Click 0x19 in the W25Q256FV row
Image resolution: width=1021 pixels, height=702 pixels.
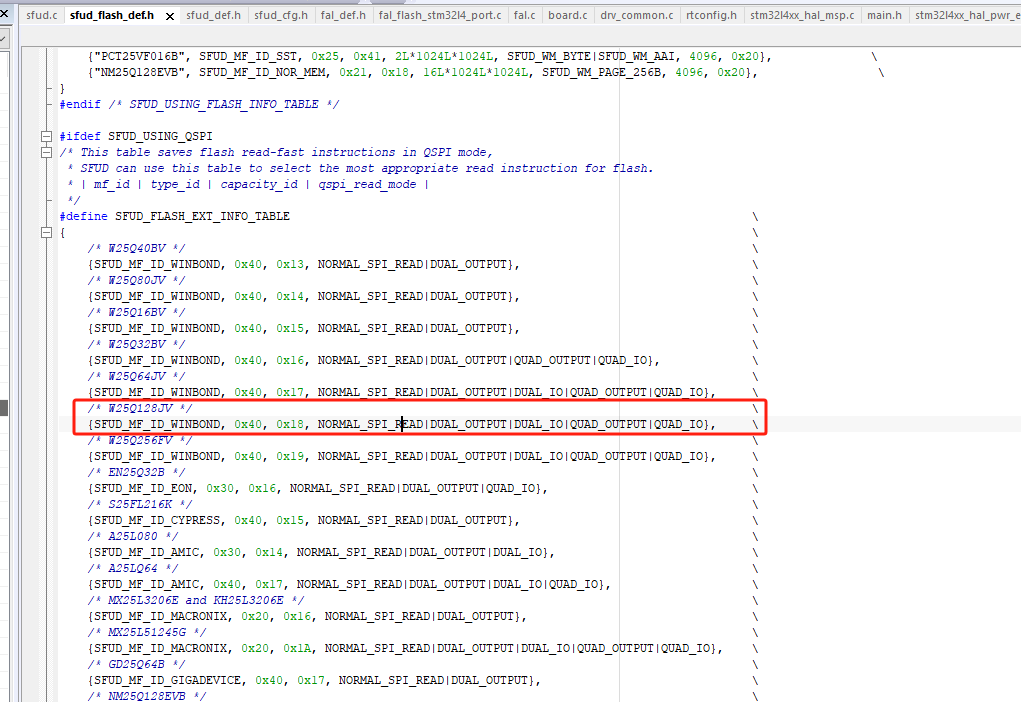click(290, 456)
